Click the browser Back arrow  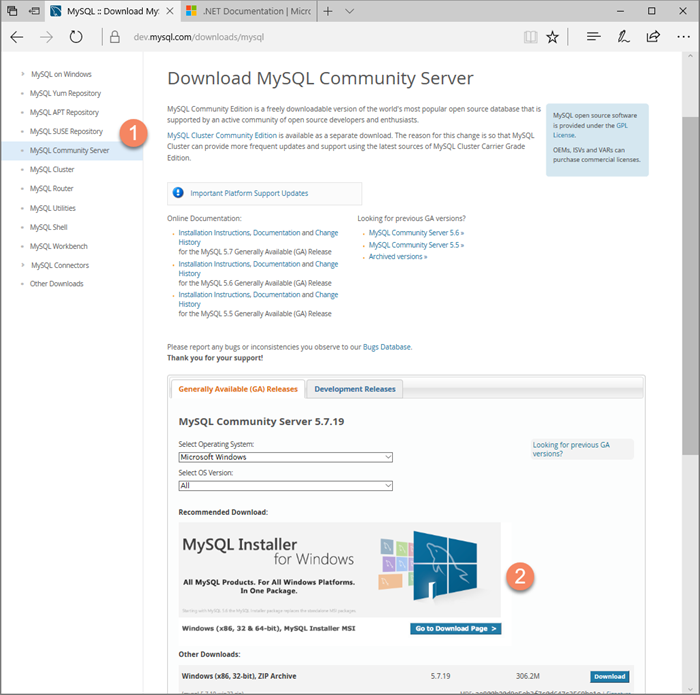coord(17,37)
